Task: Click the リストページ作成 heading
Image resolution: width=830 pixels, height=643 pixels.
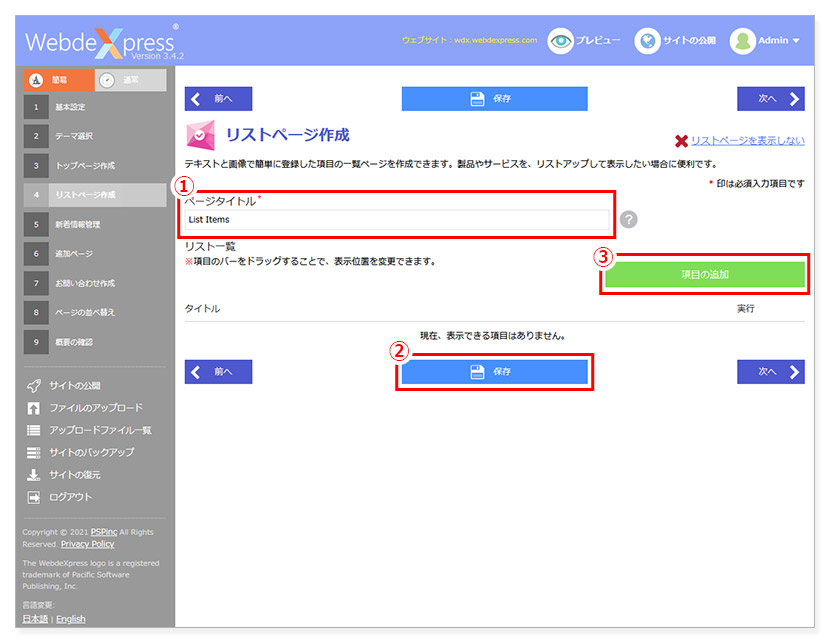Action: tap(287, 135)
